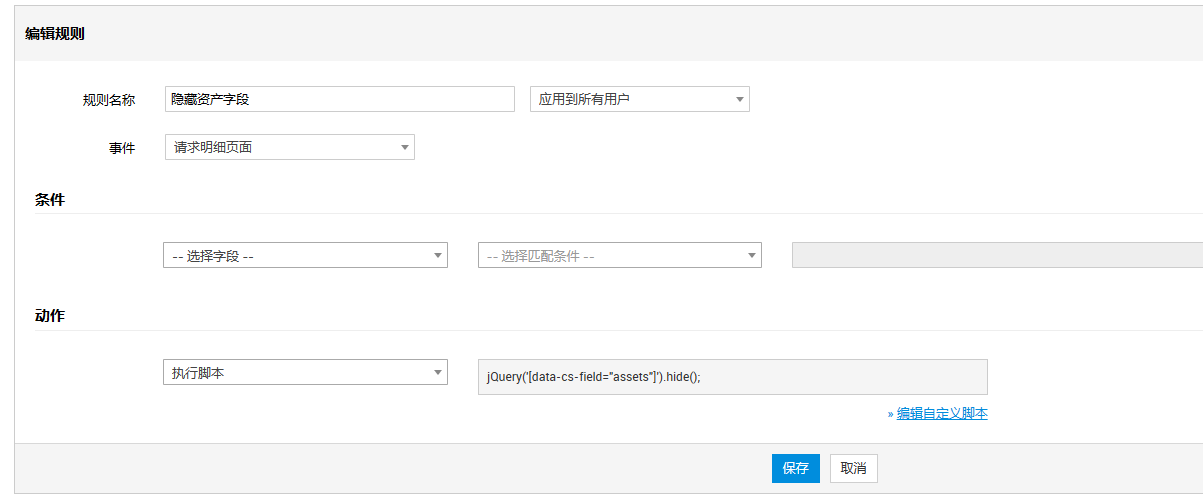Screen dimensions: 1203x502
Task: Open the 执行脚本 action dropdown
Action: (305, 372)
